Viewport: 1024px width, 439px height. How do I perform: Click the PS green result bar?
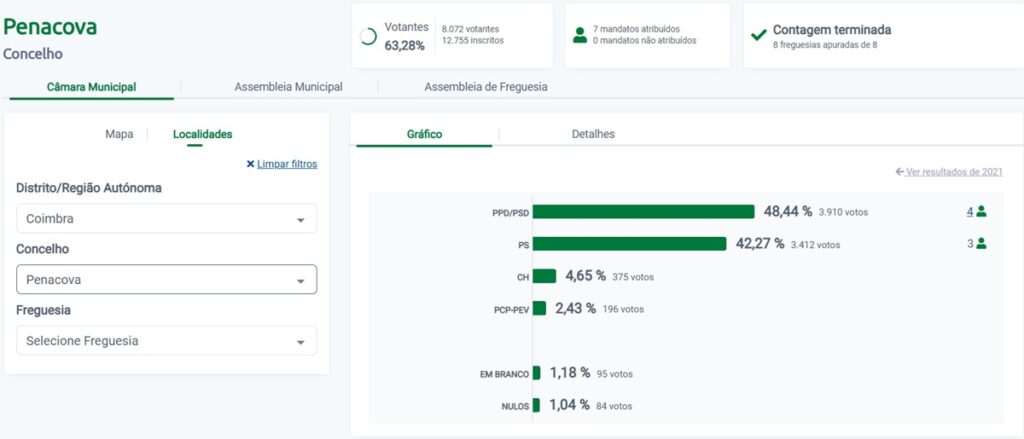click(629, 244)
